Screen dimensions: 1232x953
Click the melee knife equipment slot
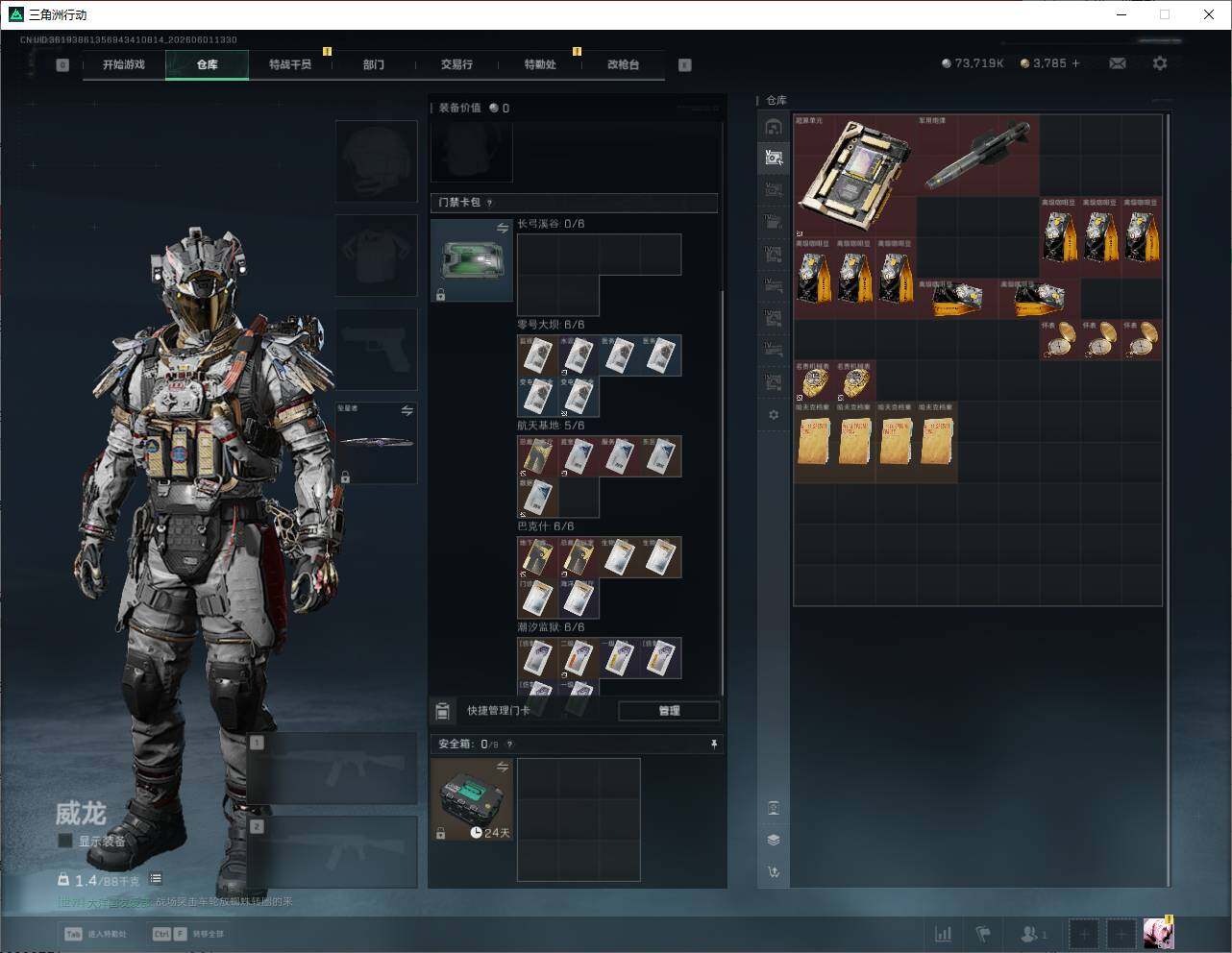pos(376,443)
